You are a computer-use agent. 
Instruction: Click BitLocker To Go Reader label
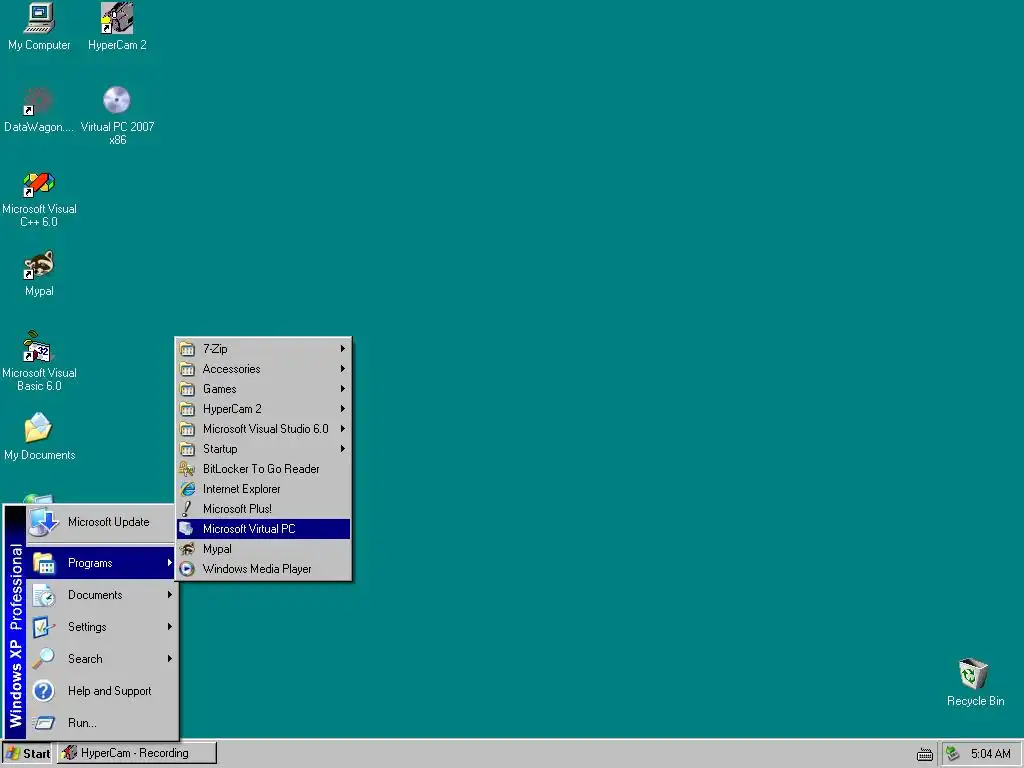[x=261, y=469]
